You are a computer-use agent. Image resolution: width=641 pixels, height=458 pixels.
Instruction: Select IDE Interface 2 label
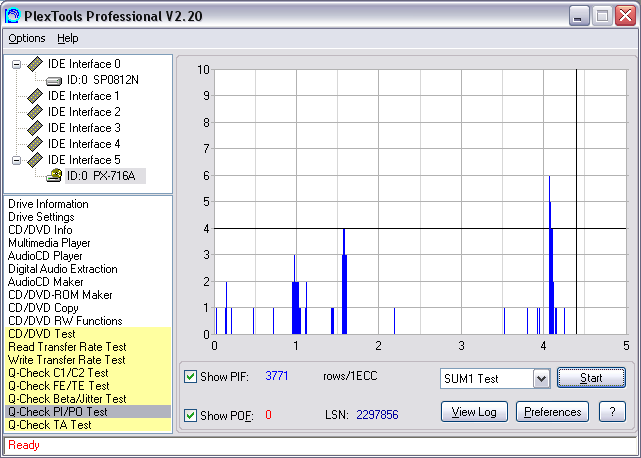click(x=84, y=112)
